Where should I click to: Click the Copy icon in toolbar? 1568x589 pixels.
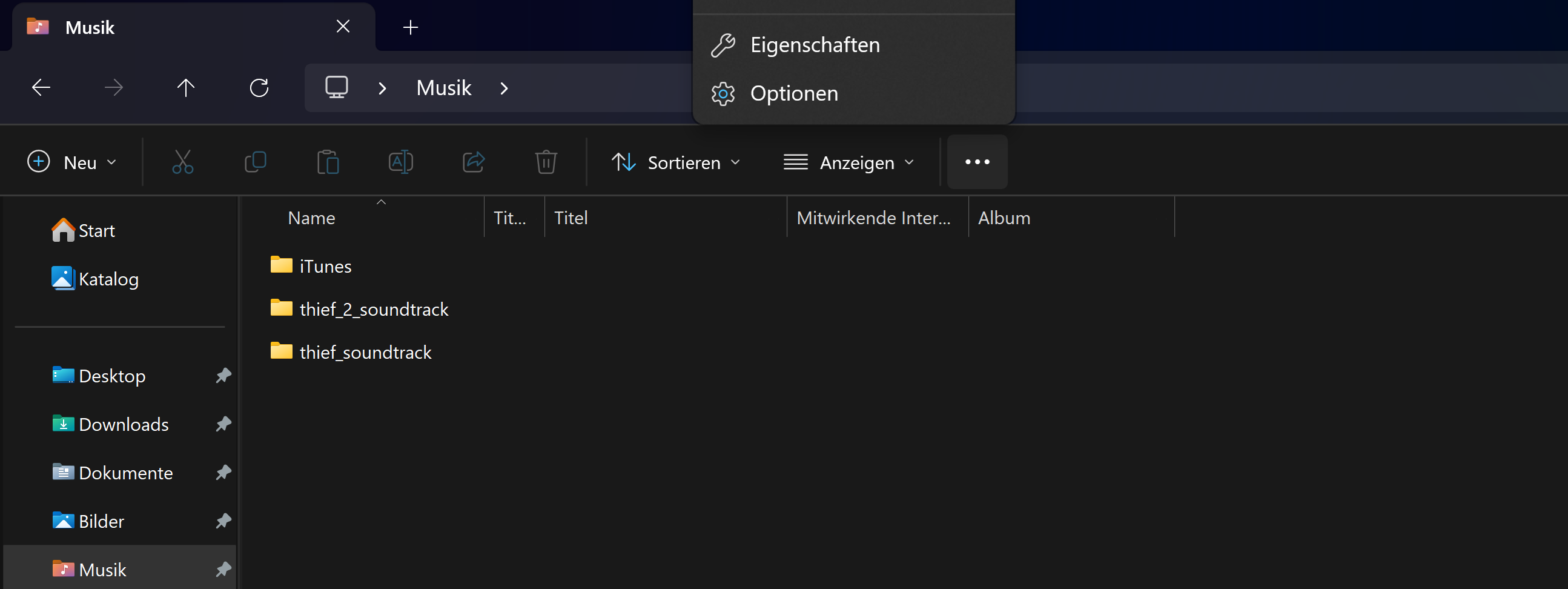(x=255, y=162)
